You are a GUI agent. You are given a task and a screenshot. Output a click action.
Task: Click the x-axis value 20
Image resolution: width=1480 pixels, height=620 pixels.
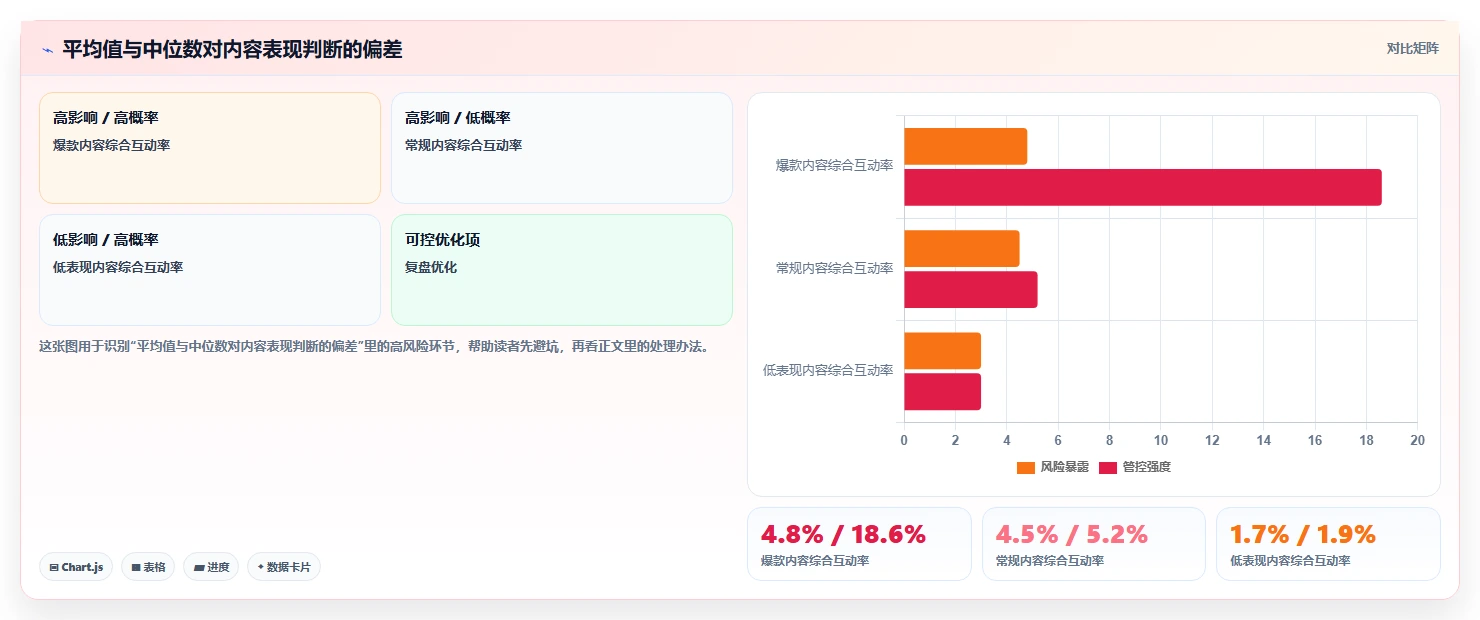pos(1417,441)
